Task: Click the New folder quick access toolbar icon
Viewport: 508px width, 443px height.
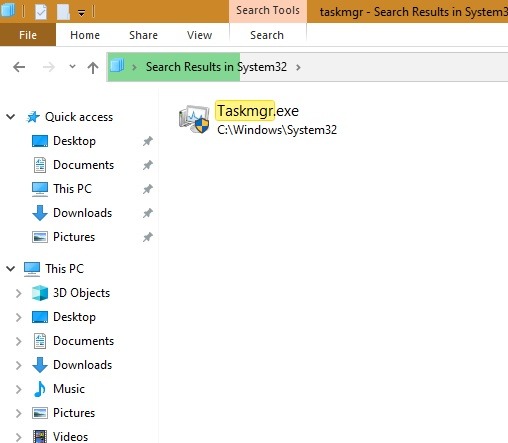Action: (x=63, y=12)
